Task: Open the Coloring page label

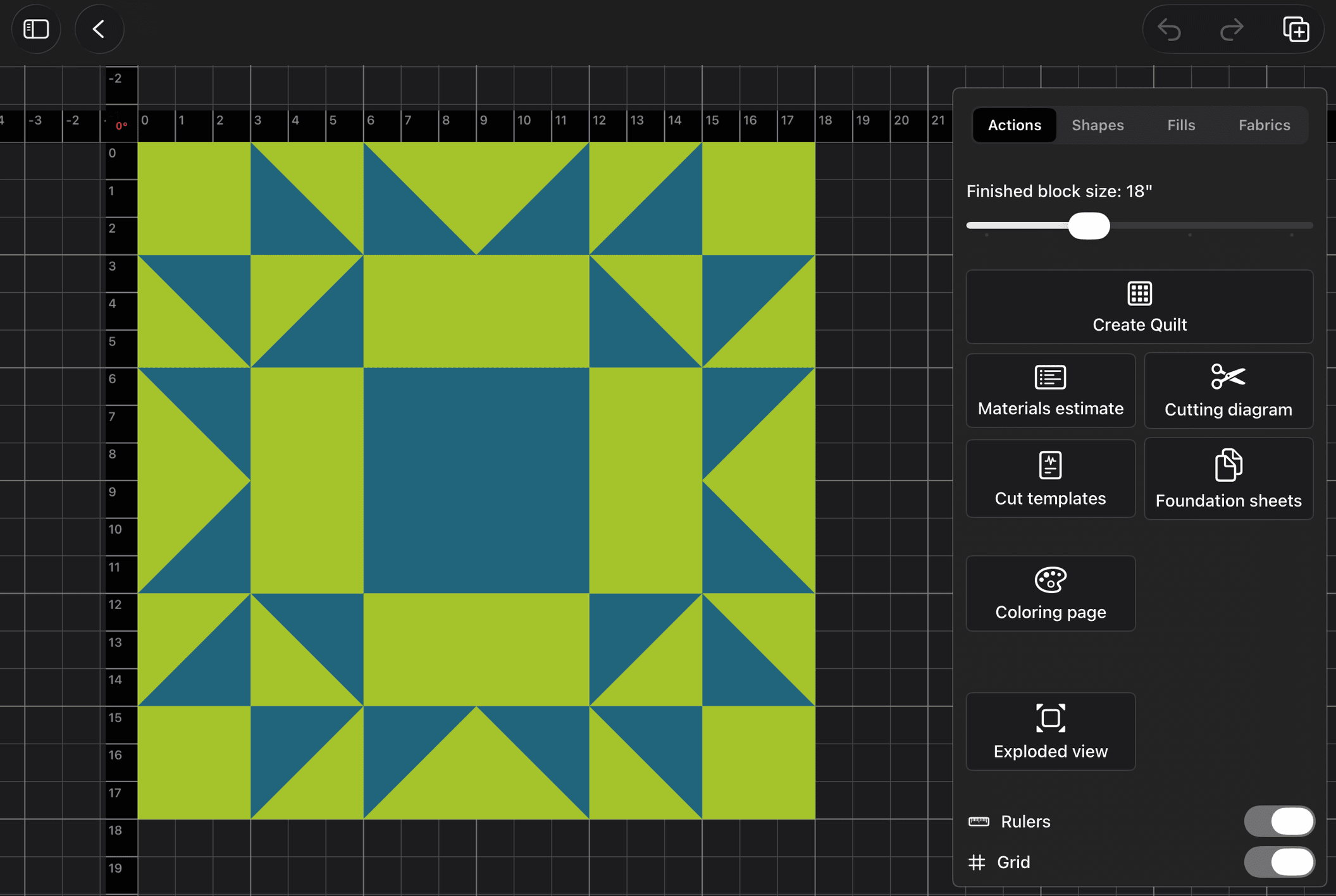Action: click(x=1050, y=613)
